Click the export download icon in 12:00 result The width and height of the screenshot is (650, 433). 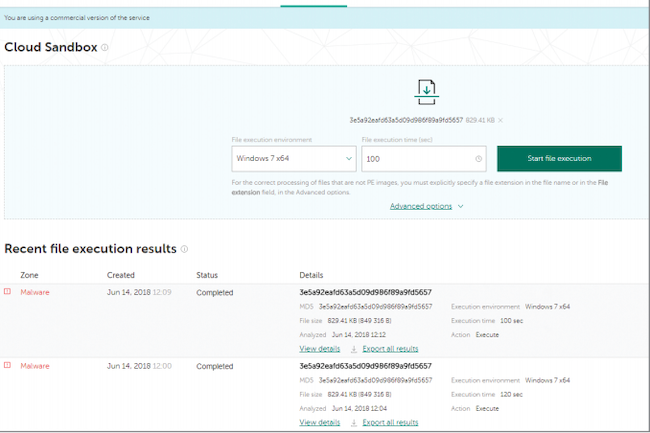(354, 423)
